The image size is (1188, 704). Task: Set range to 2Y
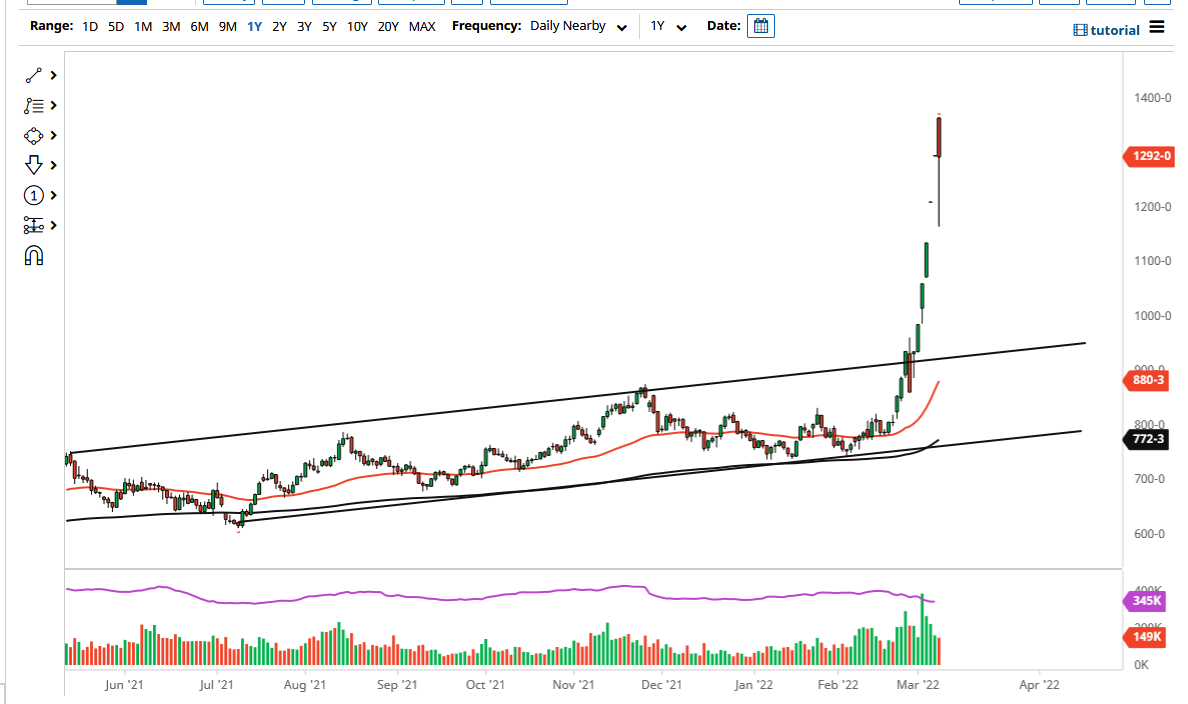(x=280, y=27)
